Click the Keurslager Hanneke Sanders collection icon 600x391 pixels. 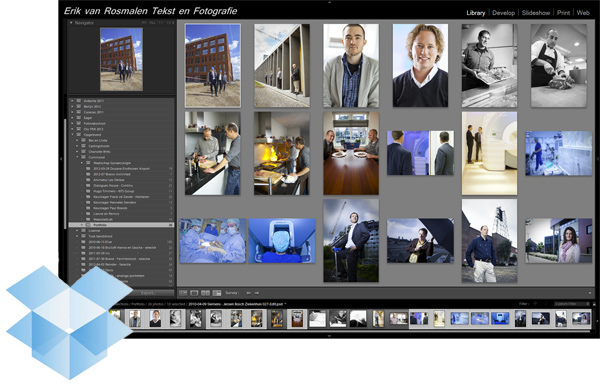(88, 202)
